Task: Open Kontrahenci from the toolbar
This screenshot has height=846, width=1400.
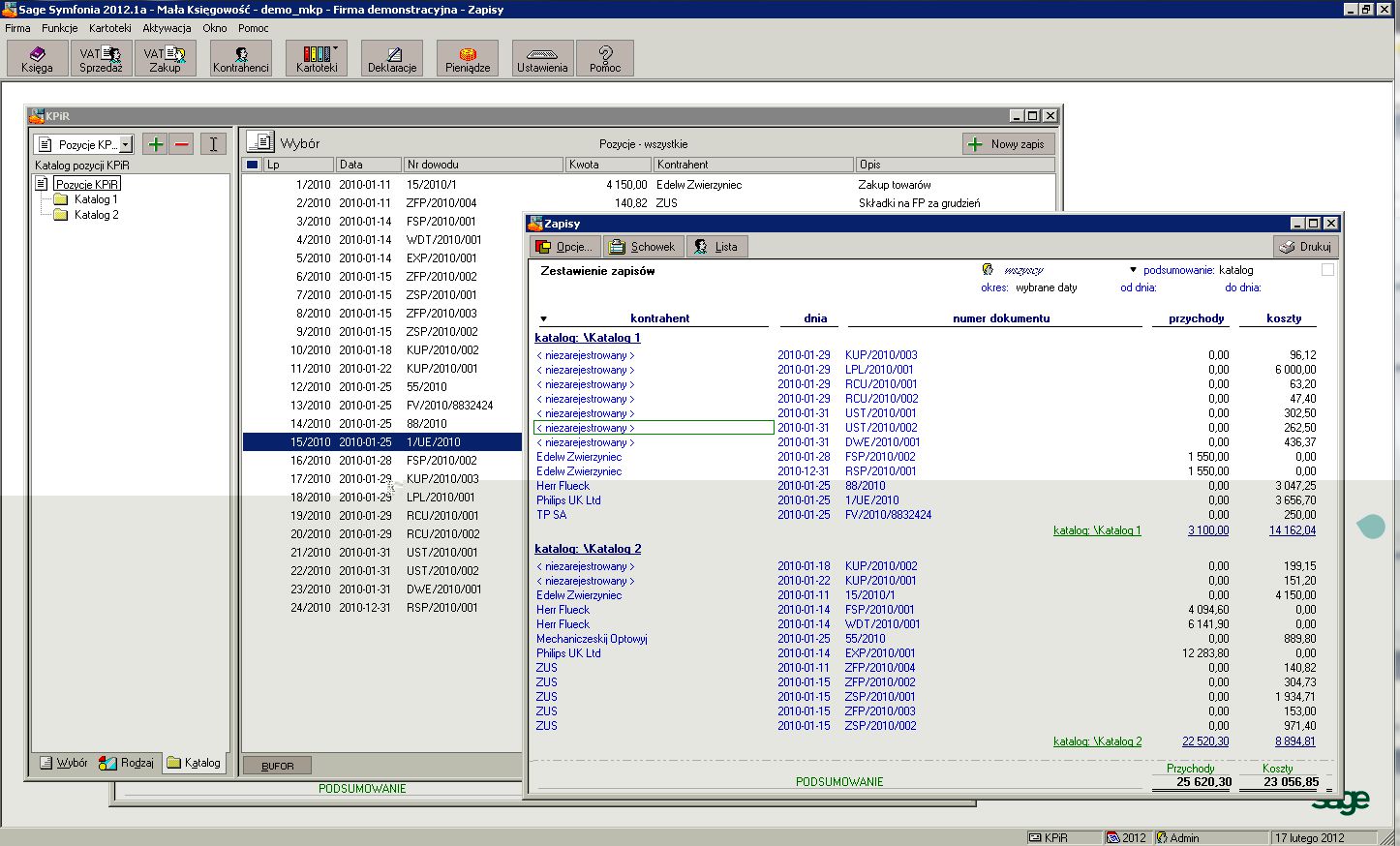Action: pyautogui.click(x=241, y=58)
